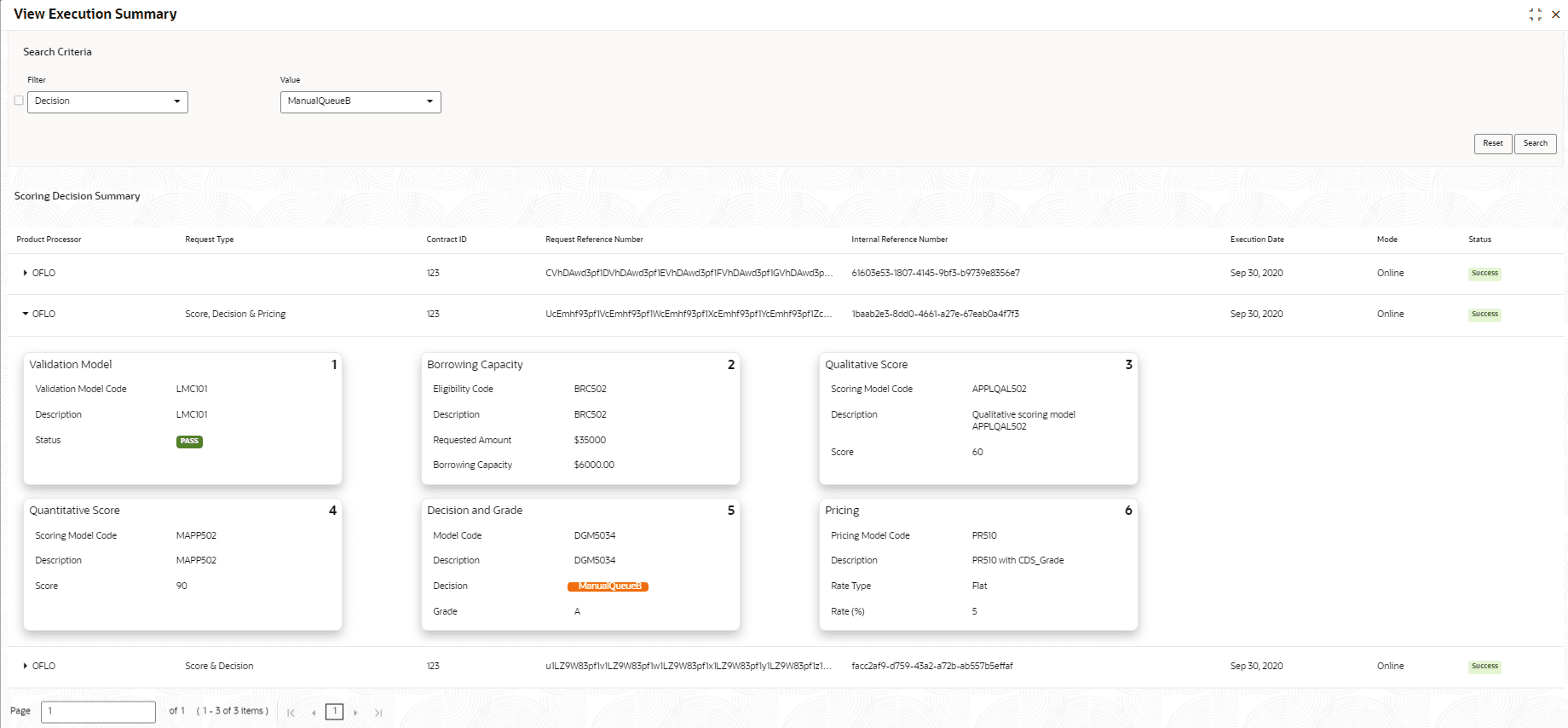The width and height of the screenshot is (1568, 728).
Task: Expand the first OFLO row
Action: pos(26,274)
